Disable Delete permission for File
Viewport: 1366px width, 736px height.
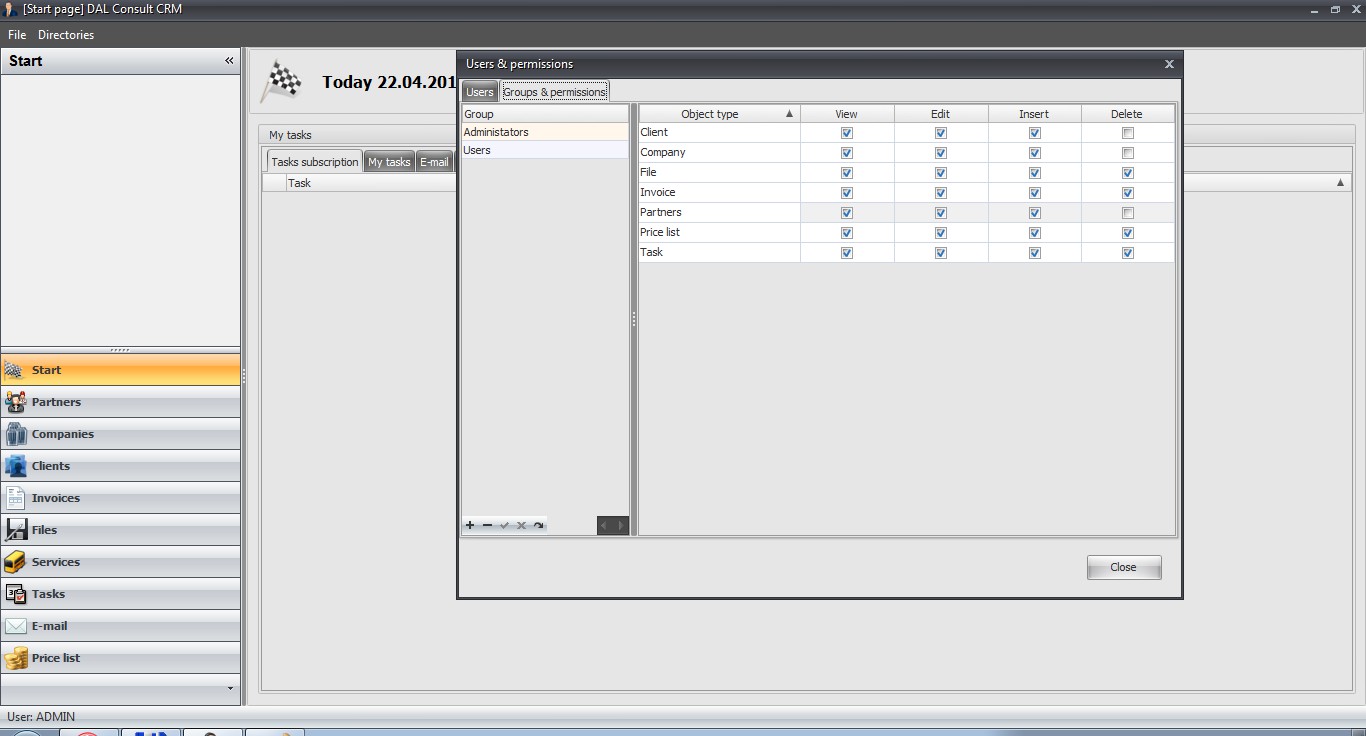[x=1128, y=173]
